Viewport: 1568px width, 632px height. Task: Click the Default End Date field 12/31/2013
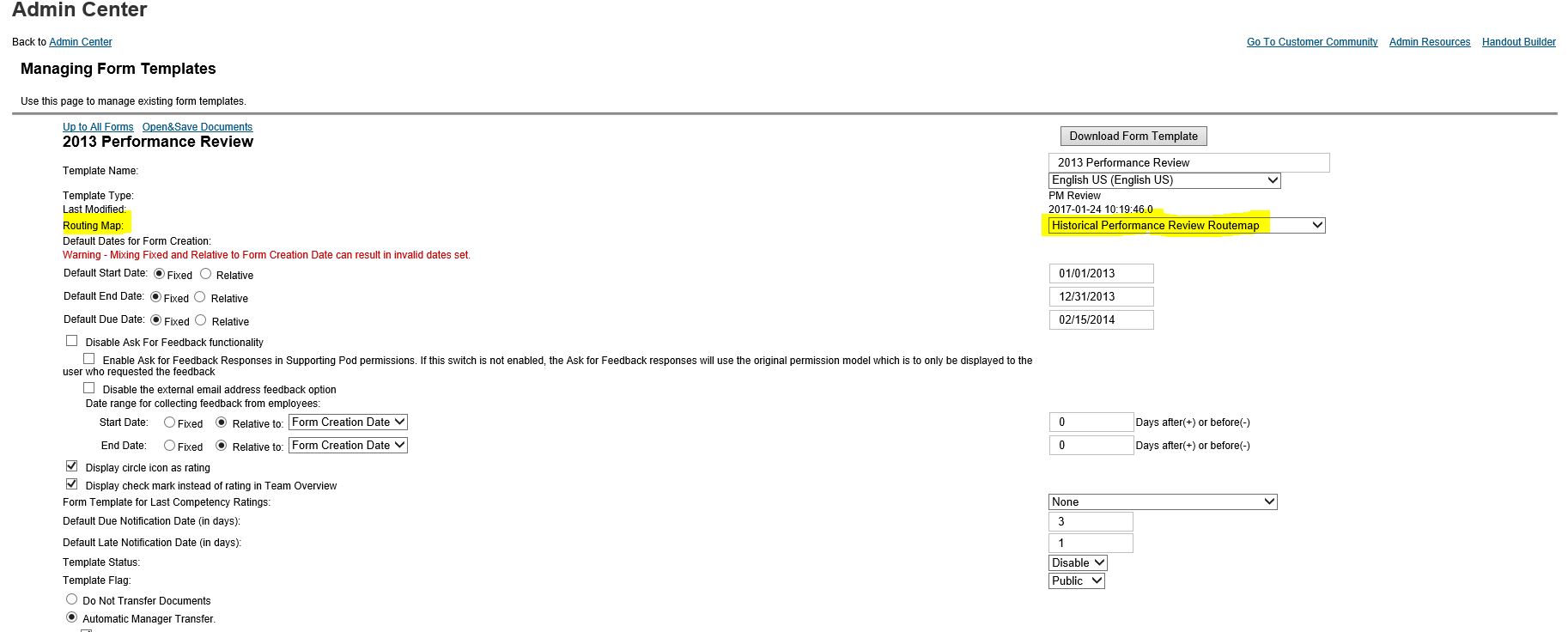pyautogui.click(x=1101, y=296)
